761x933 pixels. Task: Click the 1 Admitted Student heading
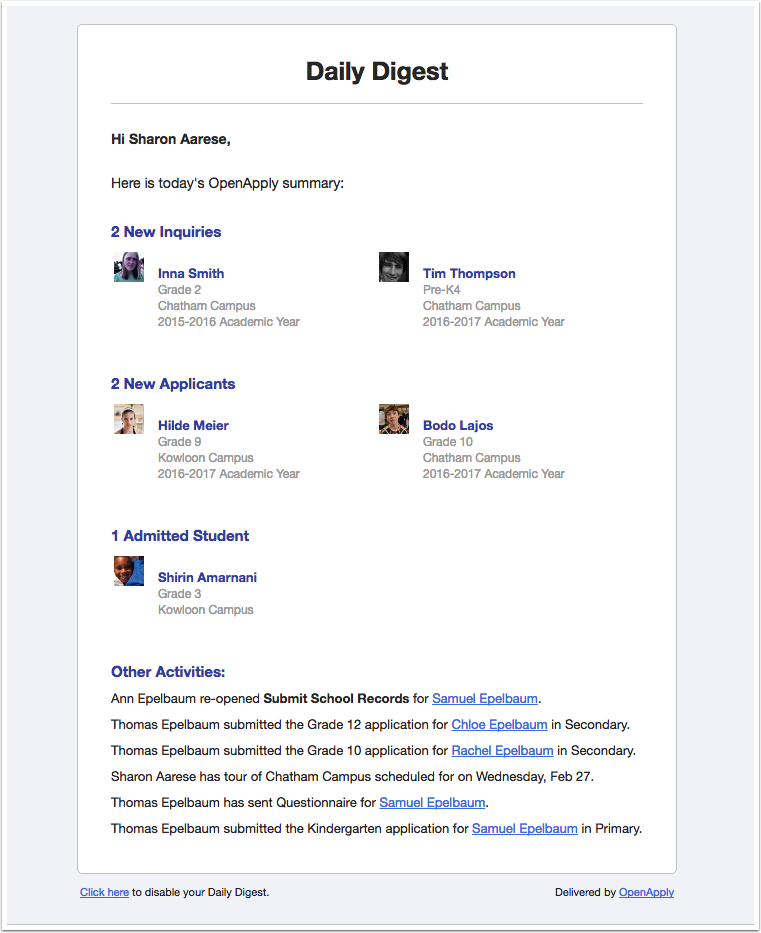(180, 536)
